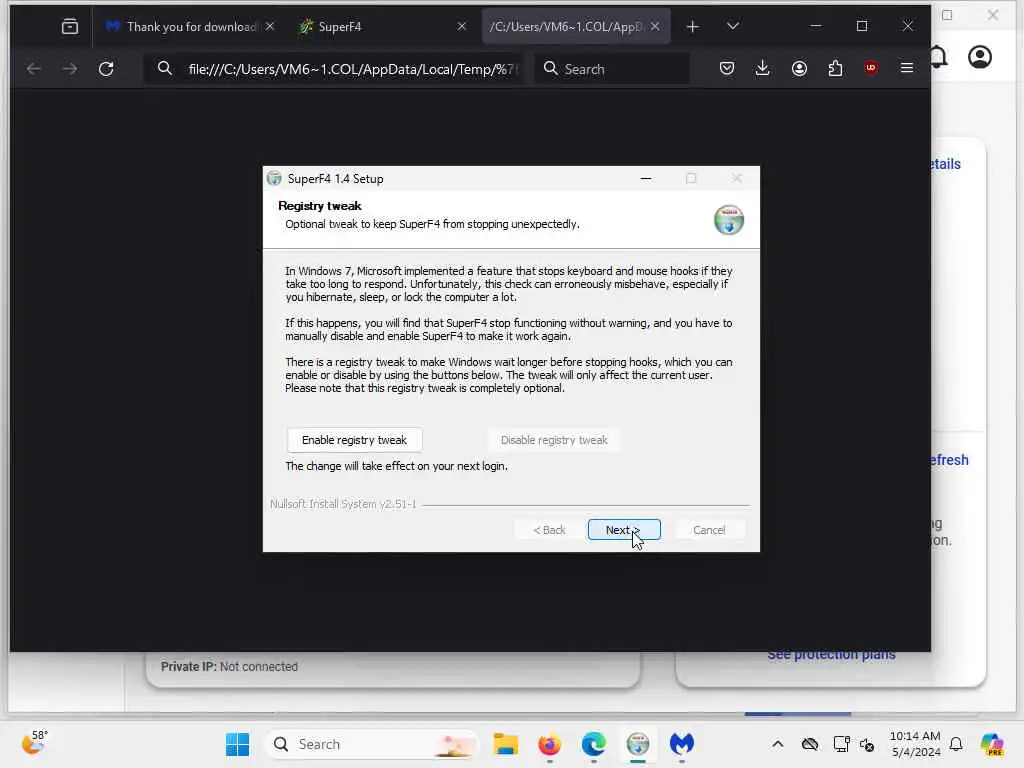Image resolution: width=1024 pixels, height=768 pixels.
Task: Enable registry tweak button
Action: [x=354, y=440]
